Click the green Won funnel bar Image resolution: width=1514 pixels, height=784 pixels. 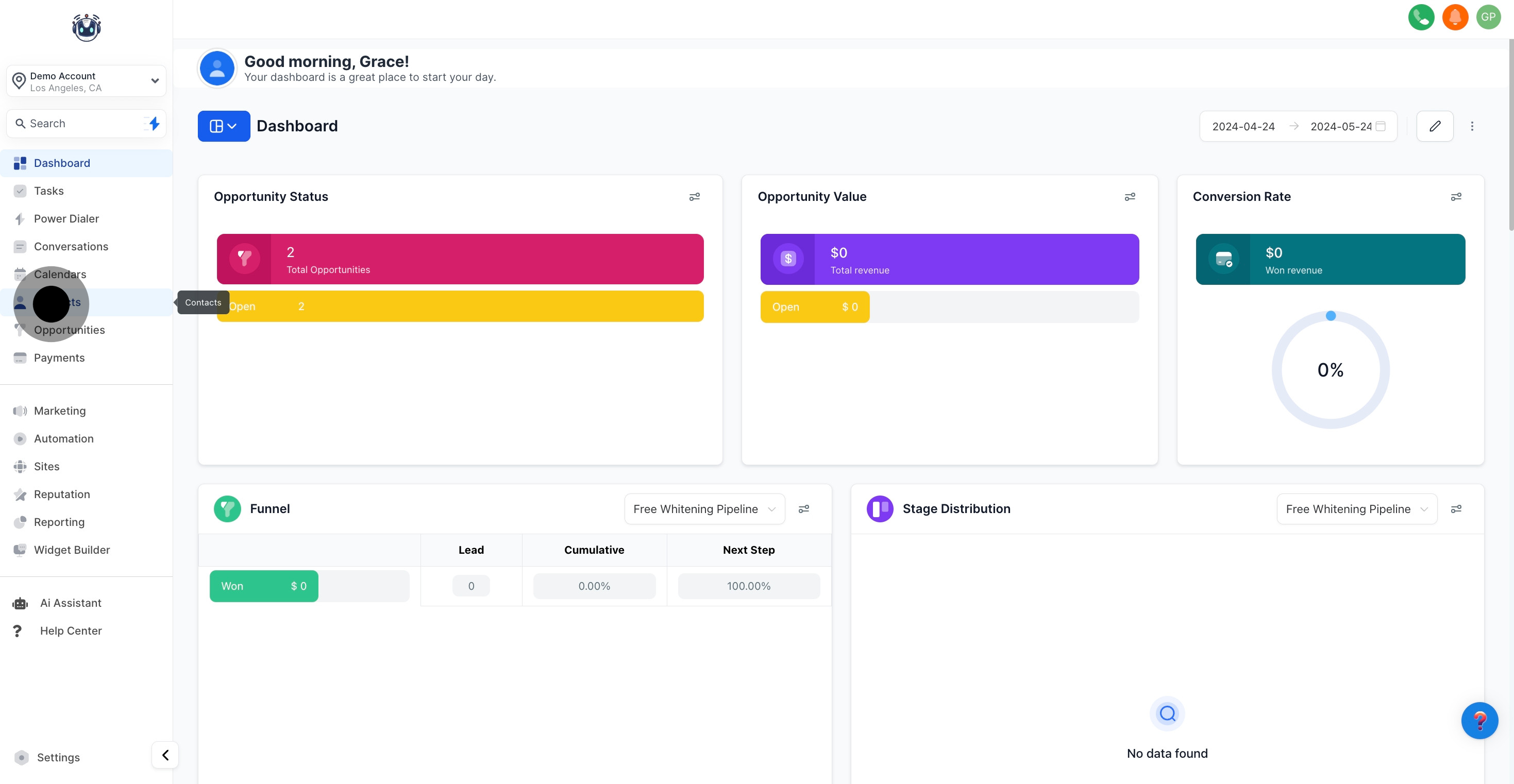pyautogui.click(x=264, y=586)
